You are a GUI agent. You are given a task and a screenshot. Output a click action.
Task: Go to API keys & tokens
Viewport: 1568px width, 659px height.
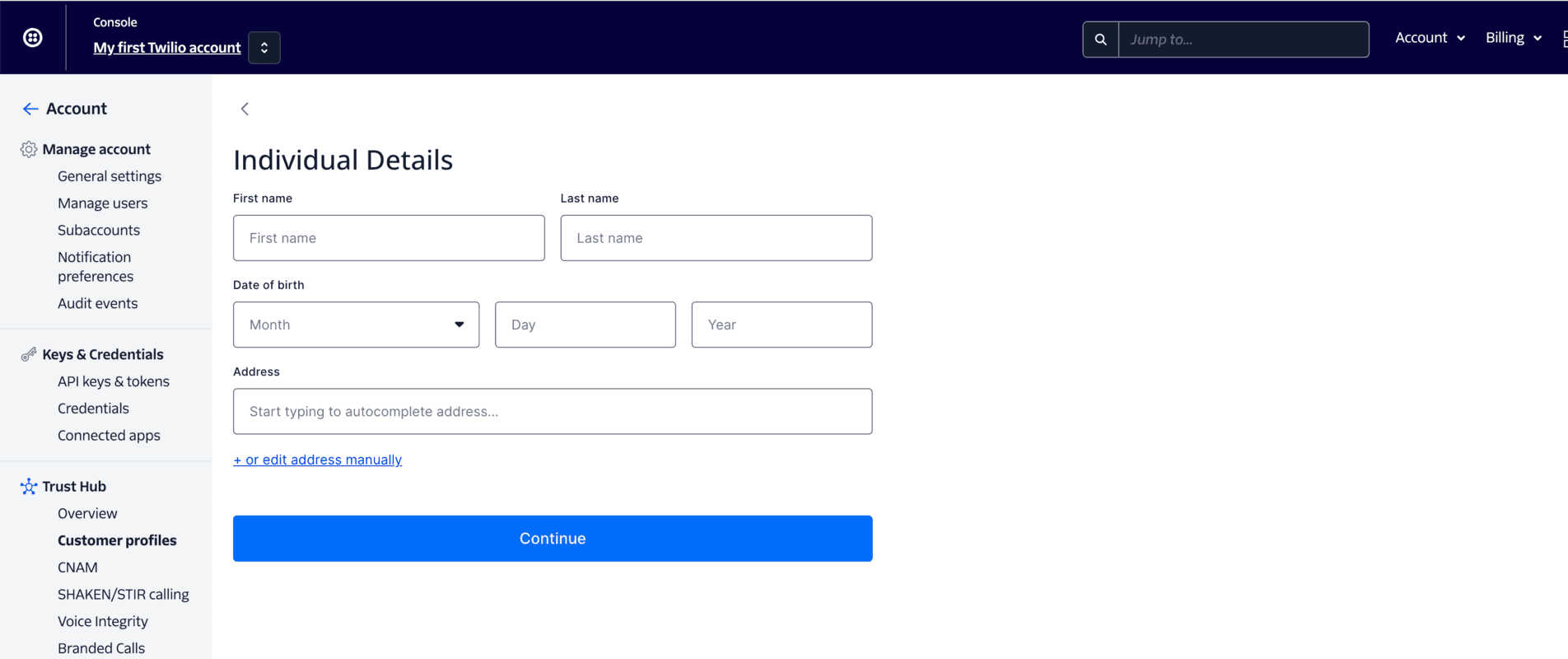coord(114,381)
